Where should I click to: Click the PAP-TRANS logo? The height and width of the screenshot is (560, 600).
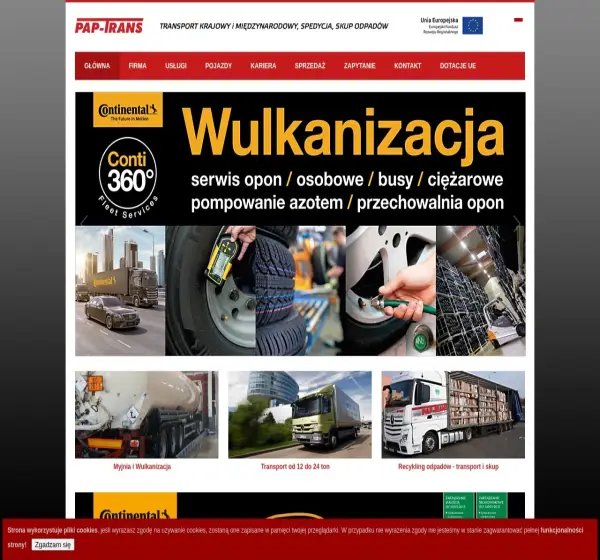click(x=109, y=26)
